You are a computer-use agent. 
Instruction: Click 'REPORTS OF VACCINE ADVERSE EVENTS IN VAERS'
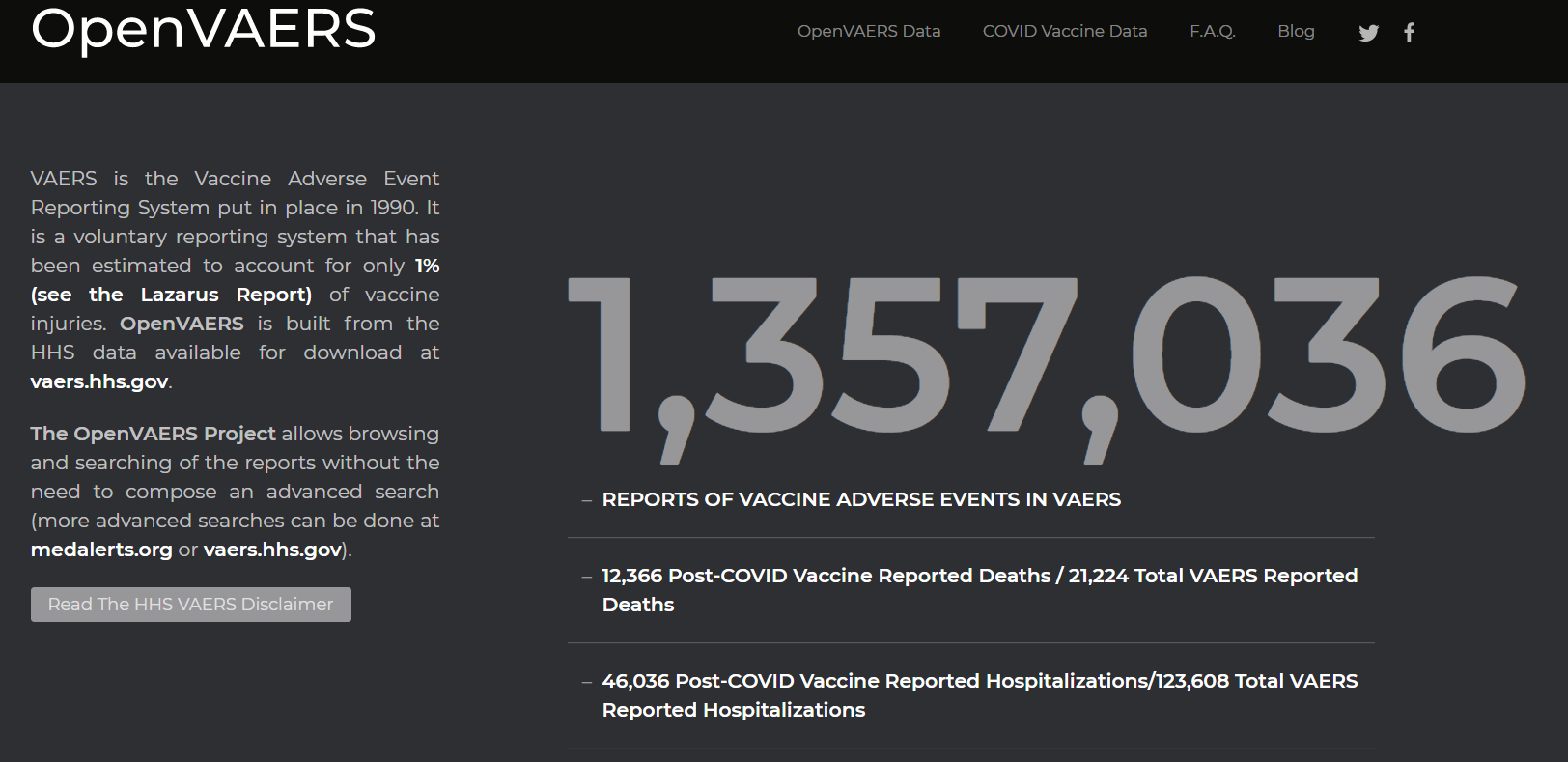[861, 499]
